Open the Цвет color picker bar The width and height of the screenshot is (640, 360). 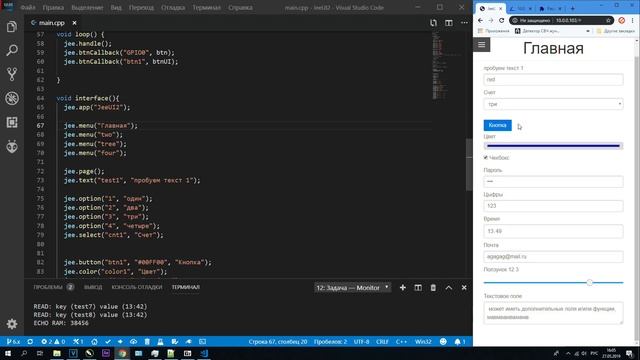[x=553, y=146]
